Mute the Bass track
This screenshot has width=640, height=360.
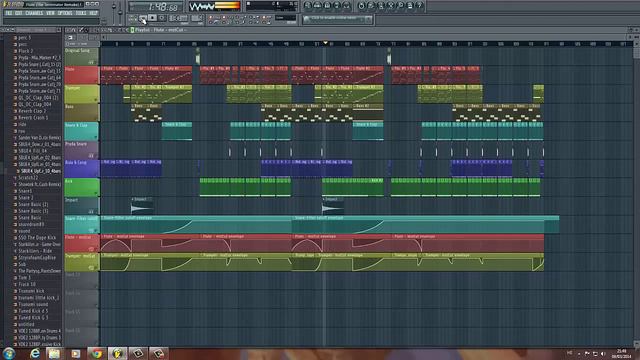96,118
